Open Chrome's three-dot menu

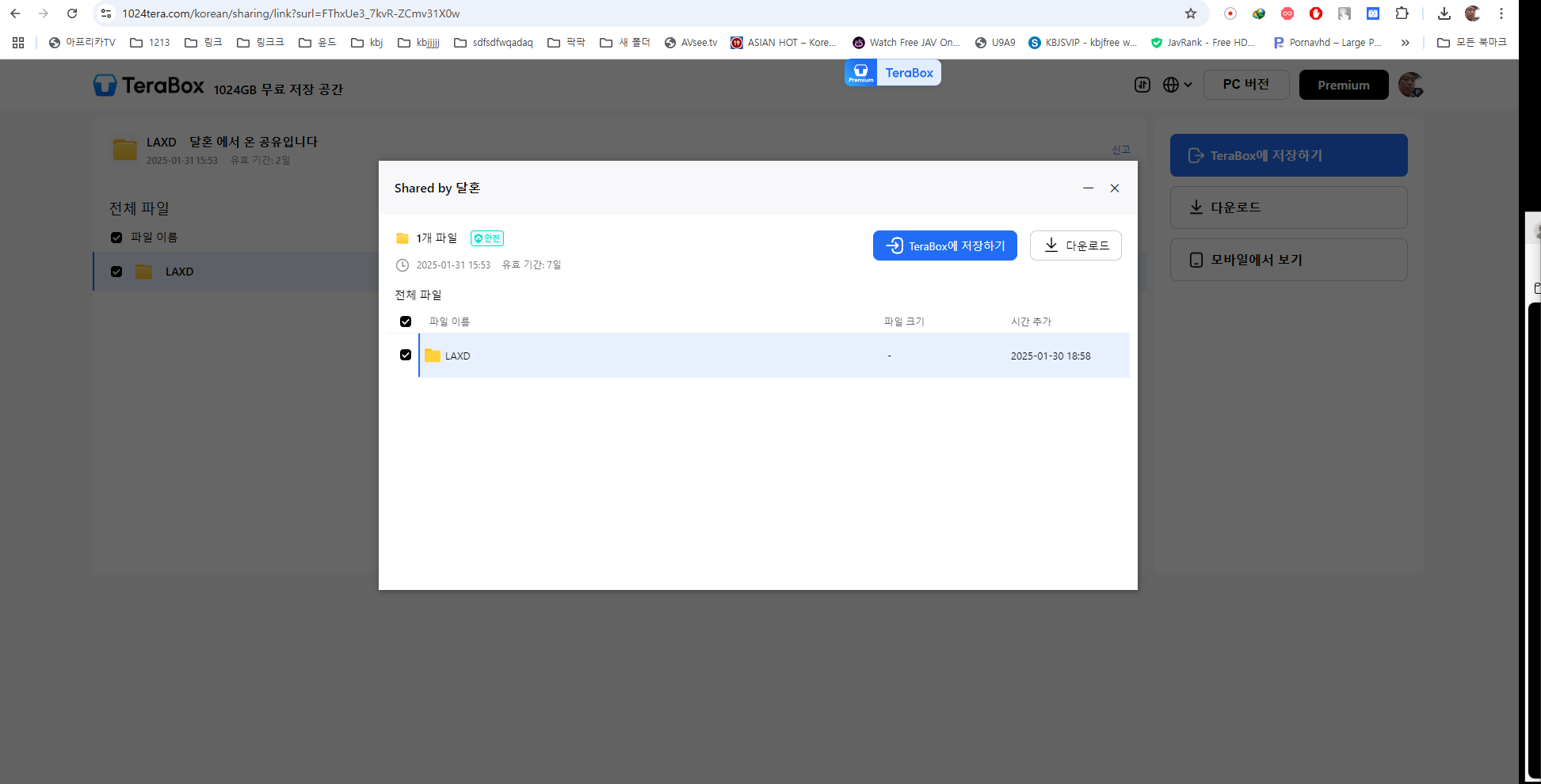(1501, 13)
